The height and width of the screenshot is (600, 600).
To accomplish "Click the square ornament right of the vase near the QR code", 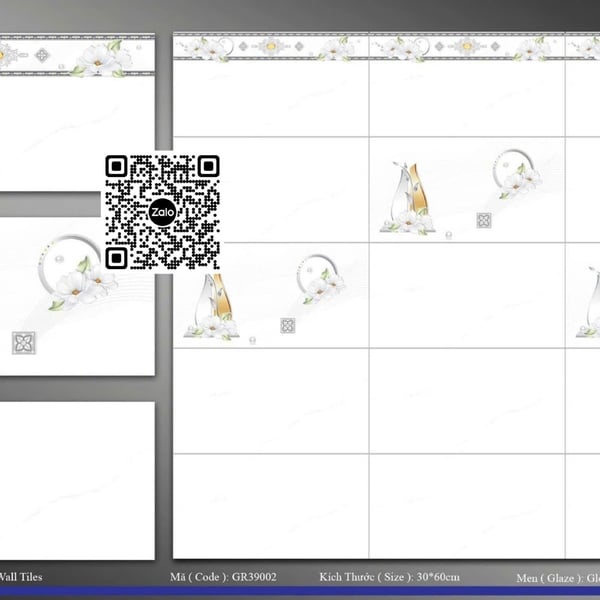I will click(x=288, y=325).
